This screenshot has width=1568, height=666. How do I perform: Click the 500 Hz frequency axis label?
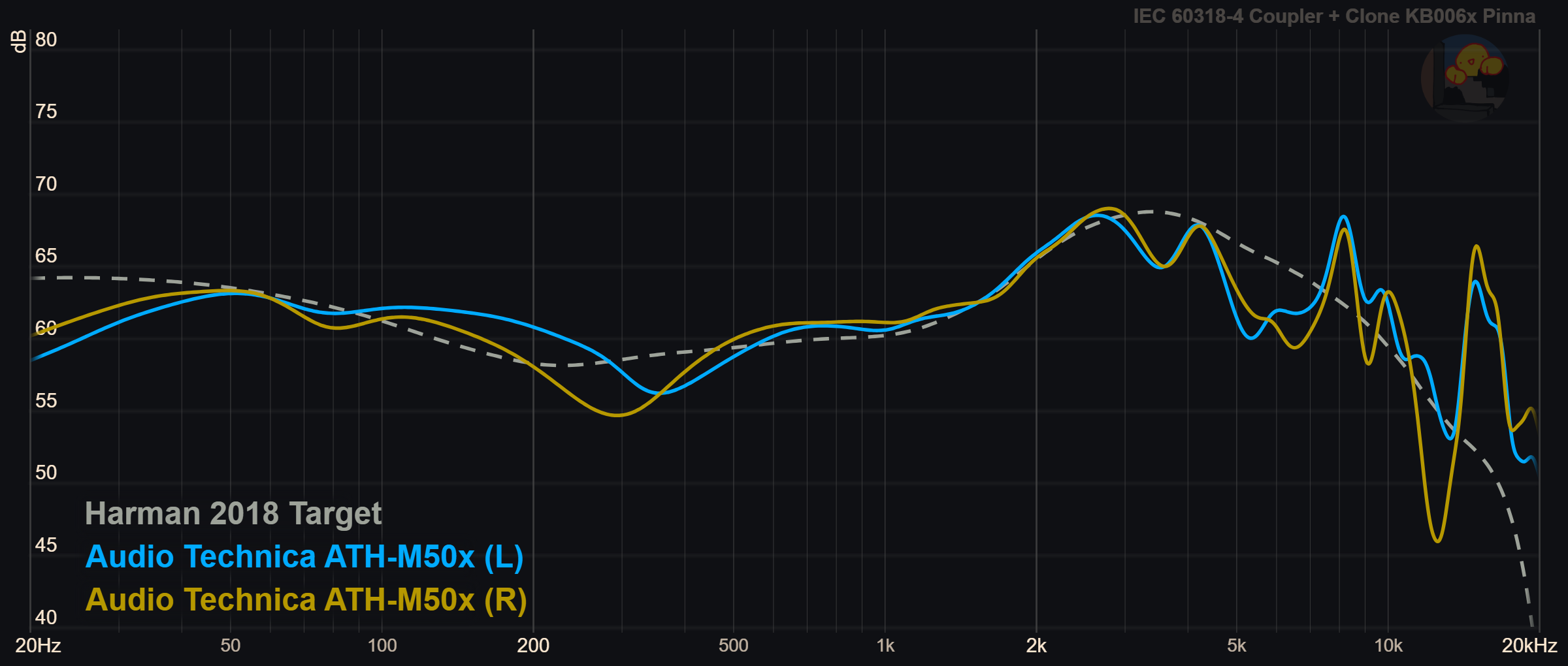click(733, 646)
